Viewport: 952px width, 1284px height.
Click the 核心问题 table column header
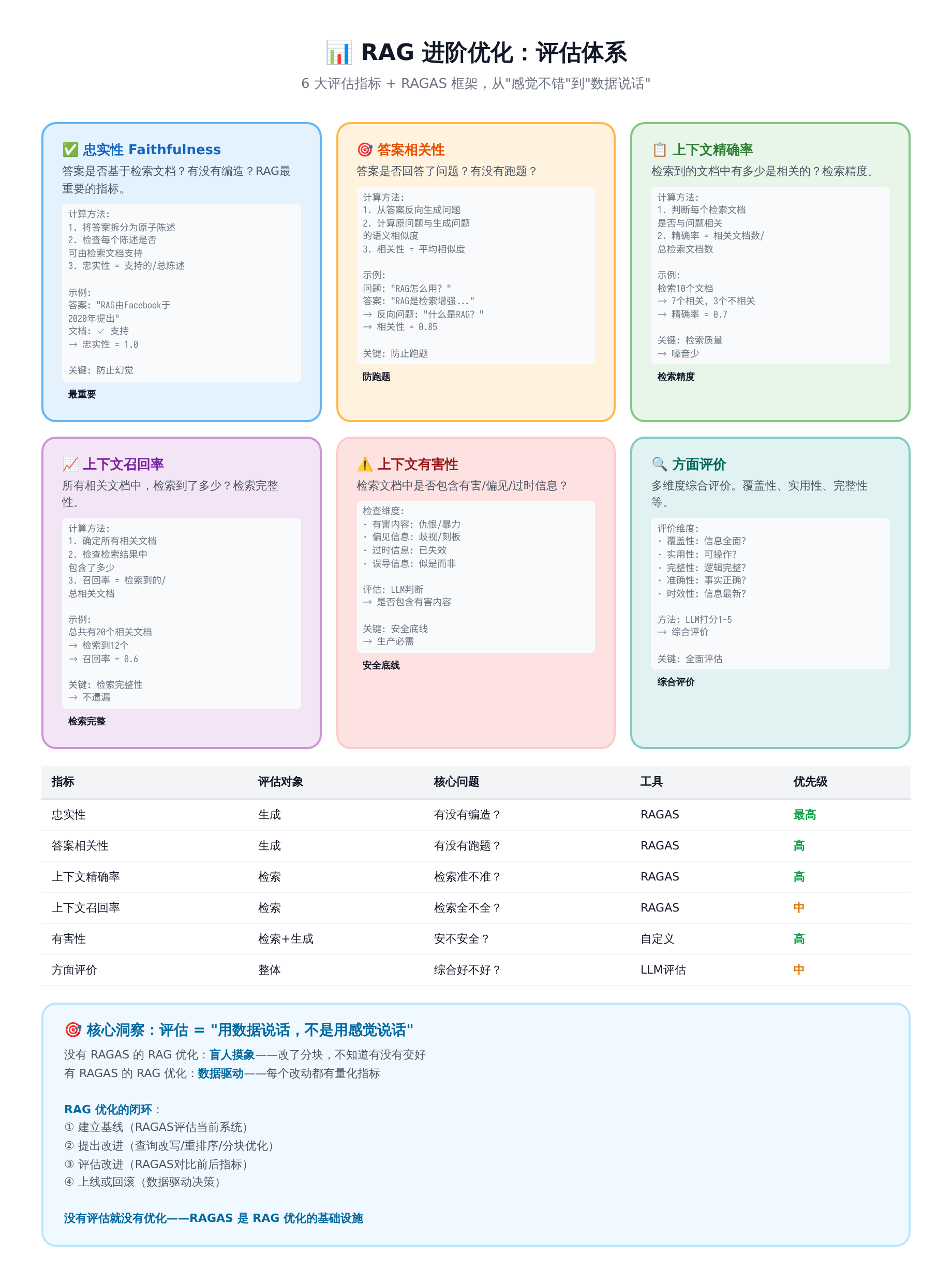click(456, 782)
